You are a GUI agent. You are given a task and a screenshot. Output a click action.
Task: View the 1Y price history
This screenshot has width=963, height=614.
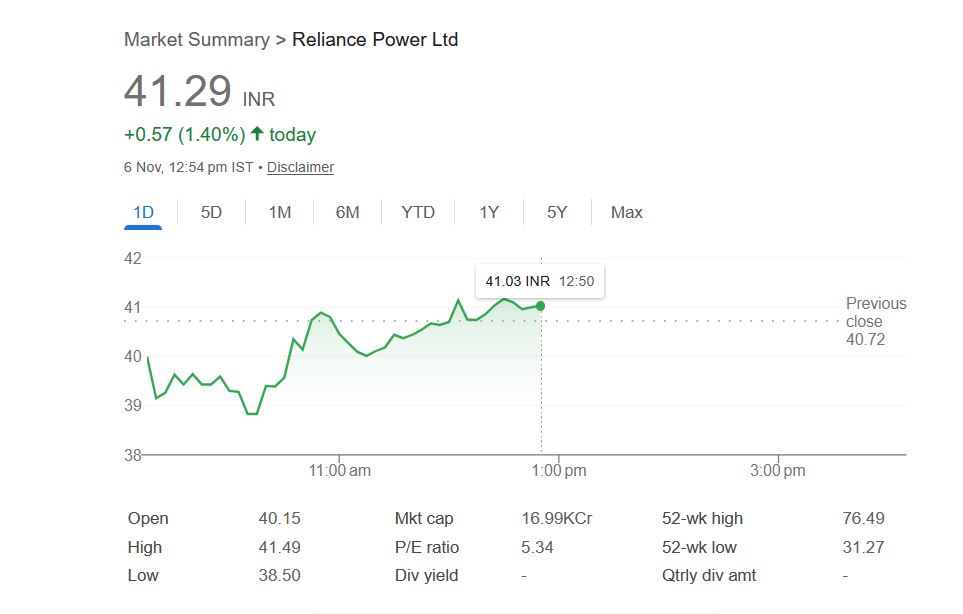point(489,212)
